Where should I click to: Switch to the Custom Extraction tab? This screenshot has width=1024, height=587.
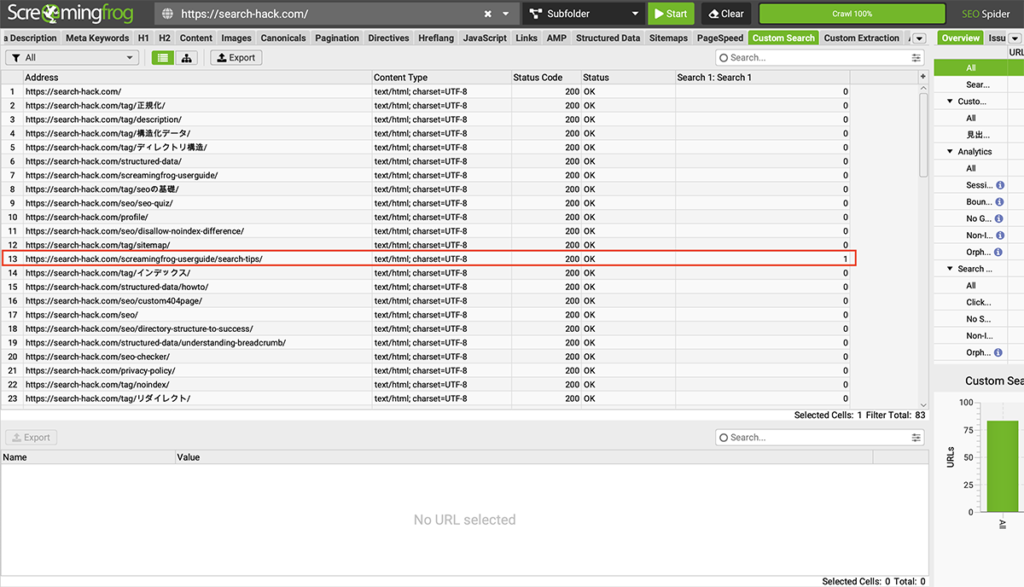pyautogui.click(x=861, y=38)
